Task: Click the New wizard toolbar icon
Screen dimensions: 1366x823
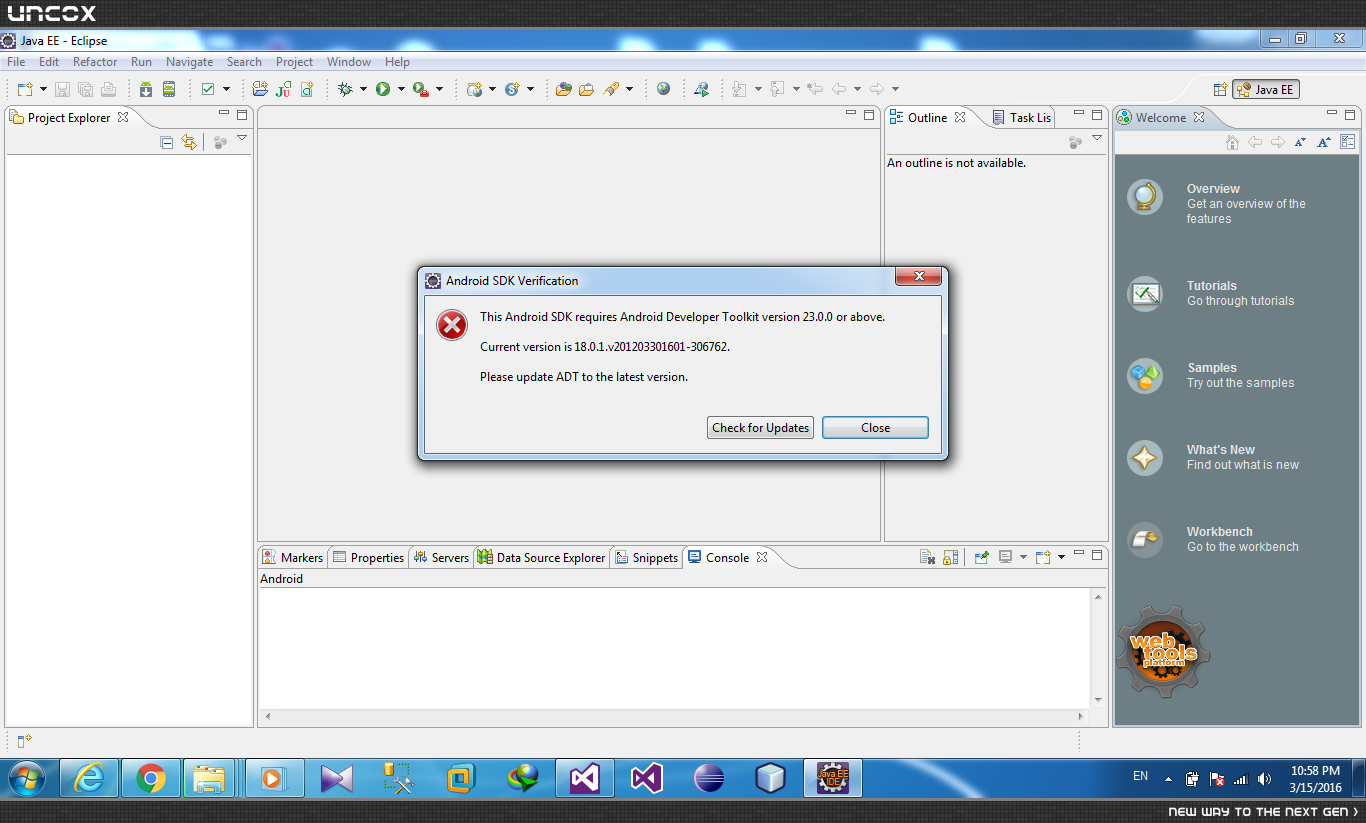Action: click(25, 89)
